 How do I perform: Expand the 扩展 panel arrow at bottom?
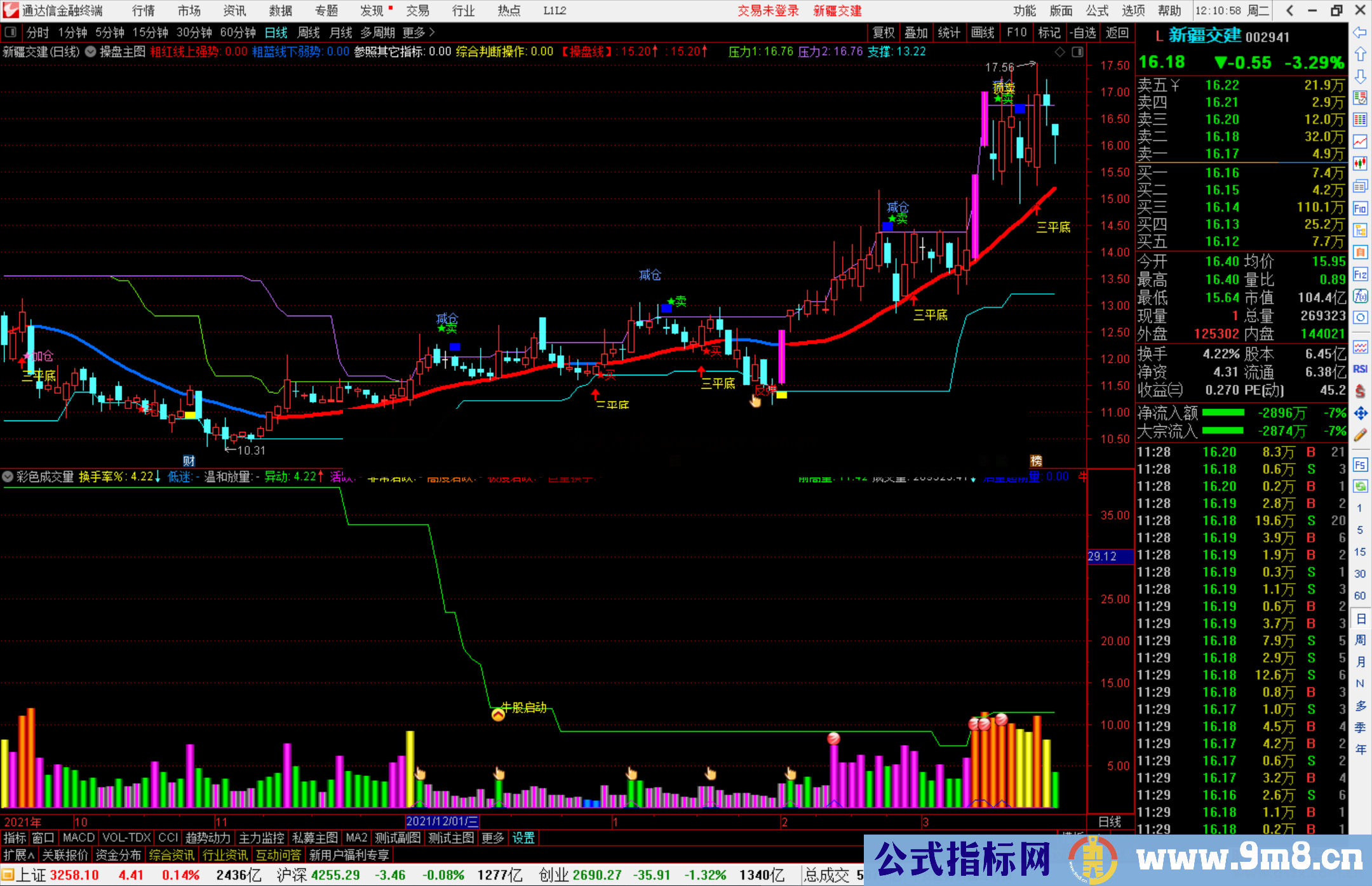pyautogui.click(x=20, y=855)
